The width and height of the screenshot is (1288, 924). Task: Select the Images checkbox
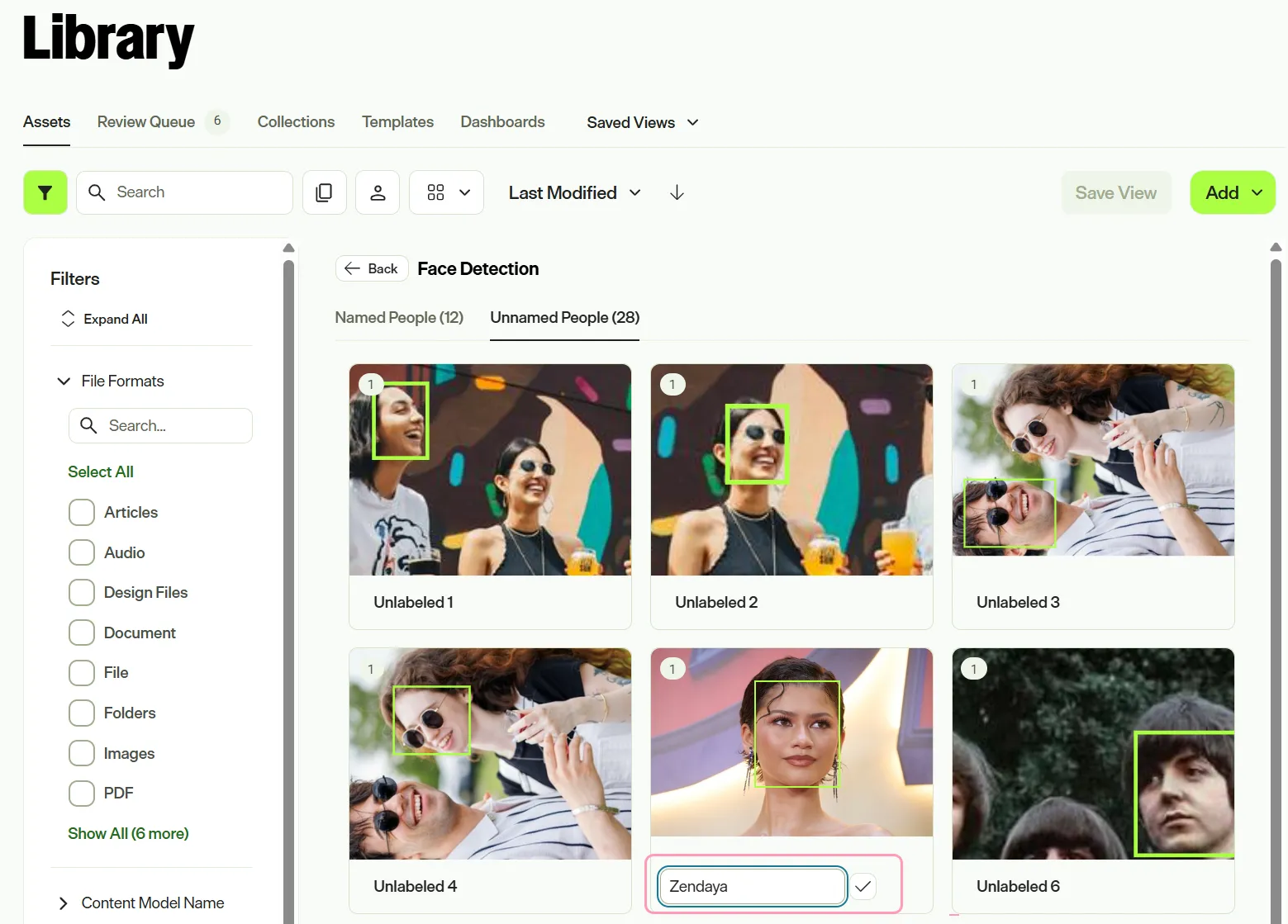click(82, 753)
